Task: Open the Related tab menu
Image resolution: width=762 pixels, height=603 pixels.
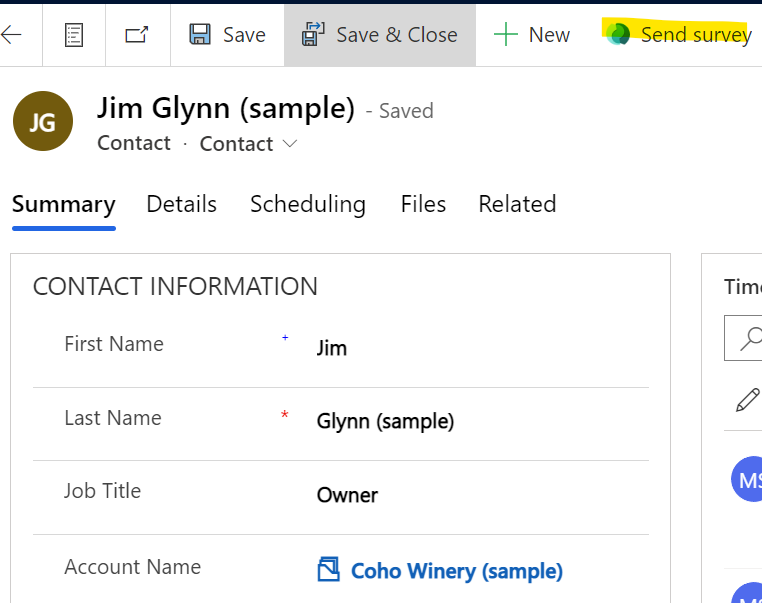Action: [517, 205]
